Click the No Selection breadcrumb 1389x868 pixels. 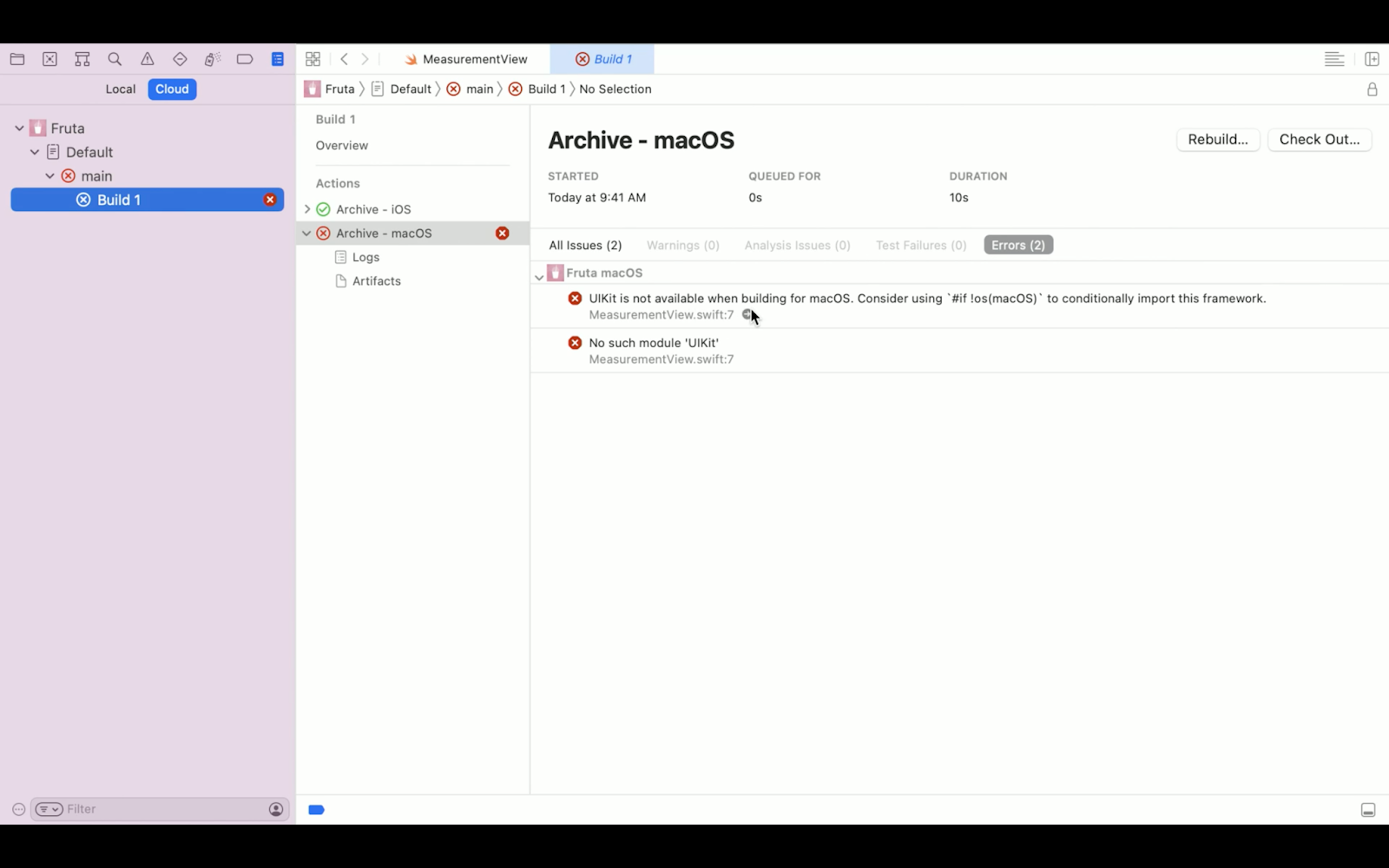click(616, 89)
